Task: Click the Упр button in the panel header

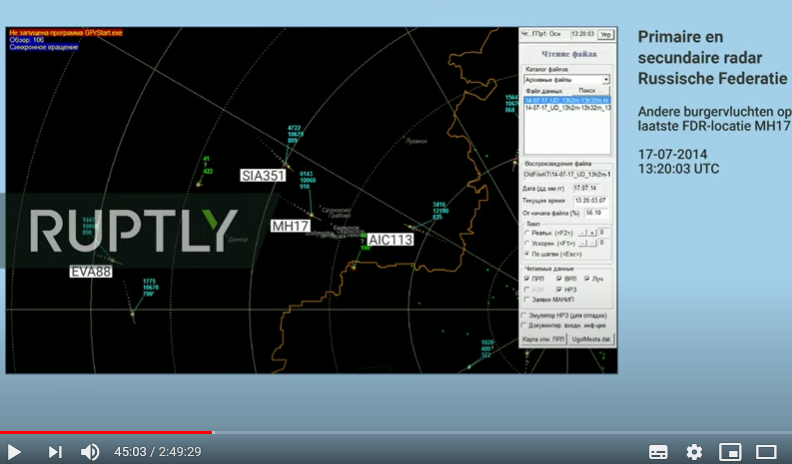Action: click(x=606, y=34)
